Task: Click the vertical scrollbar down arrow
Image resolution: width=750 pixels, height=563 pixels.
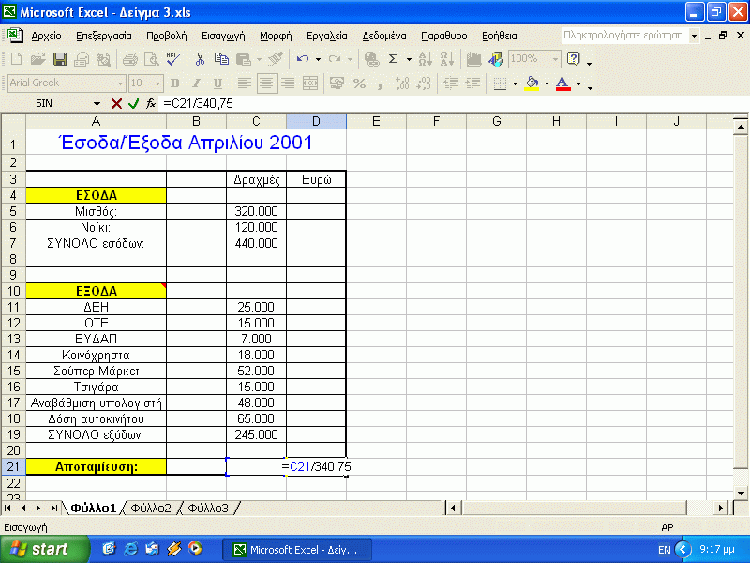Action: point(740,493)
